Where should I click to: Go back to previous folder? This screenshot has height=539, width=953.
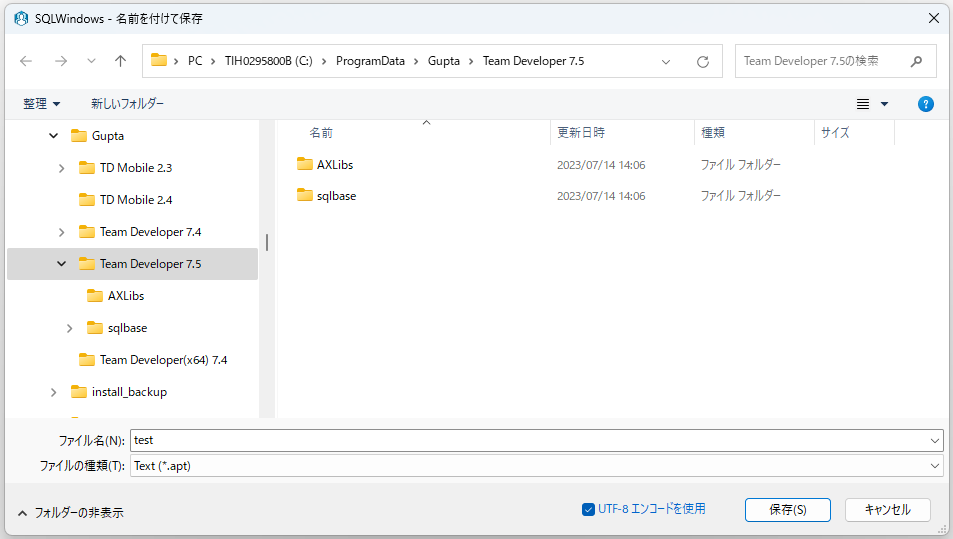click(26, 61)
